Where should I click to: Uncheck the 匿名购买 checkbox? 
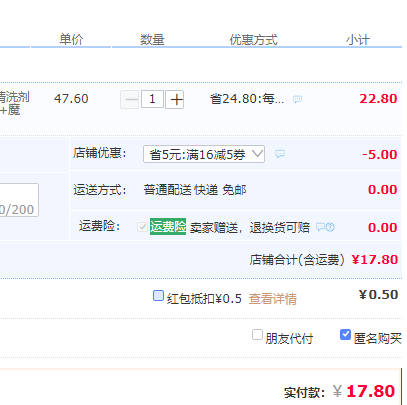point(345,334)
